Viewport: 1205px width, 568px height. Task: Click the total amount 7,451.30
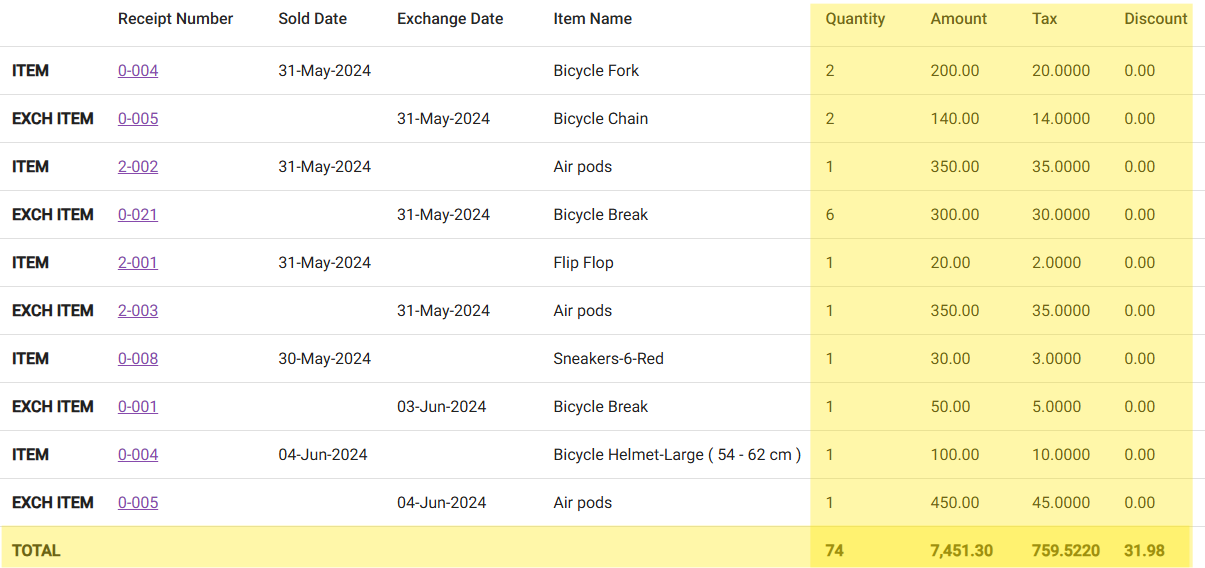[961, 551]
